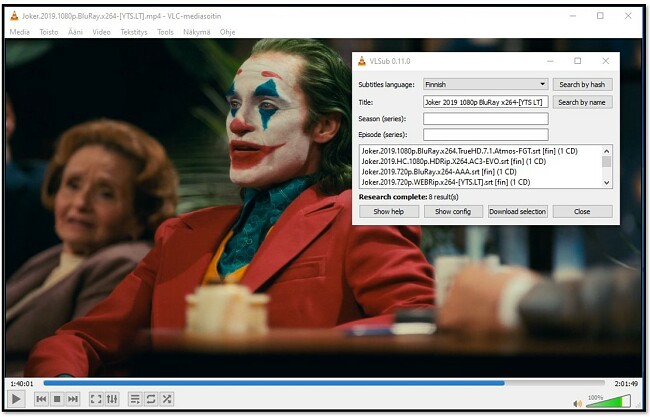
Task: Click Show help button in VLSub
Action: [389, 211]
